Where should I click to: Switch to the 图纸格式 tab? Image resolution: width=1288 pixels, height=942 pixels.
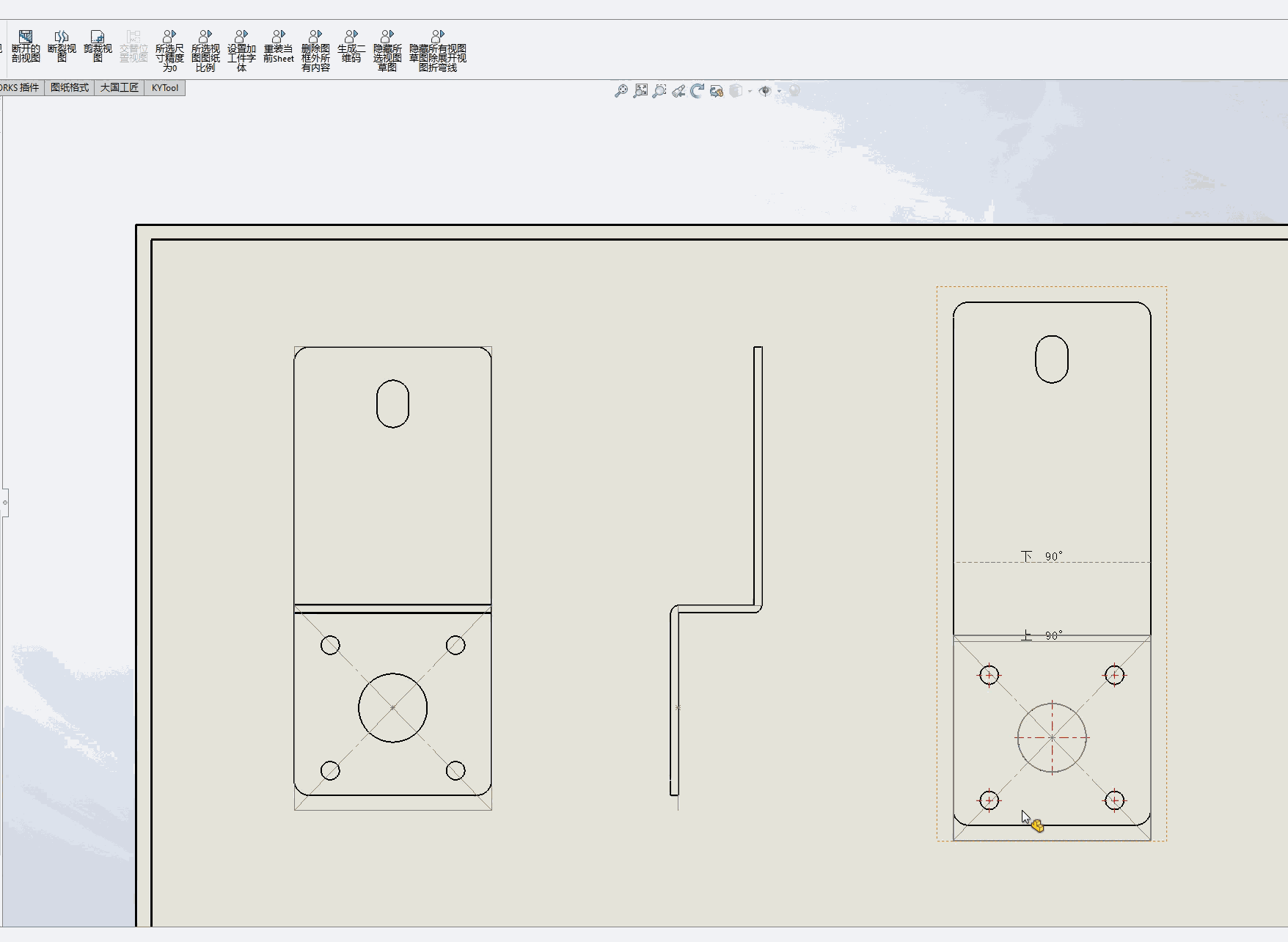pyautogui.click(x=70, y=88)
